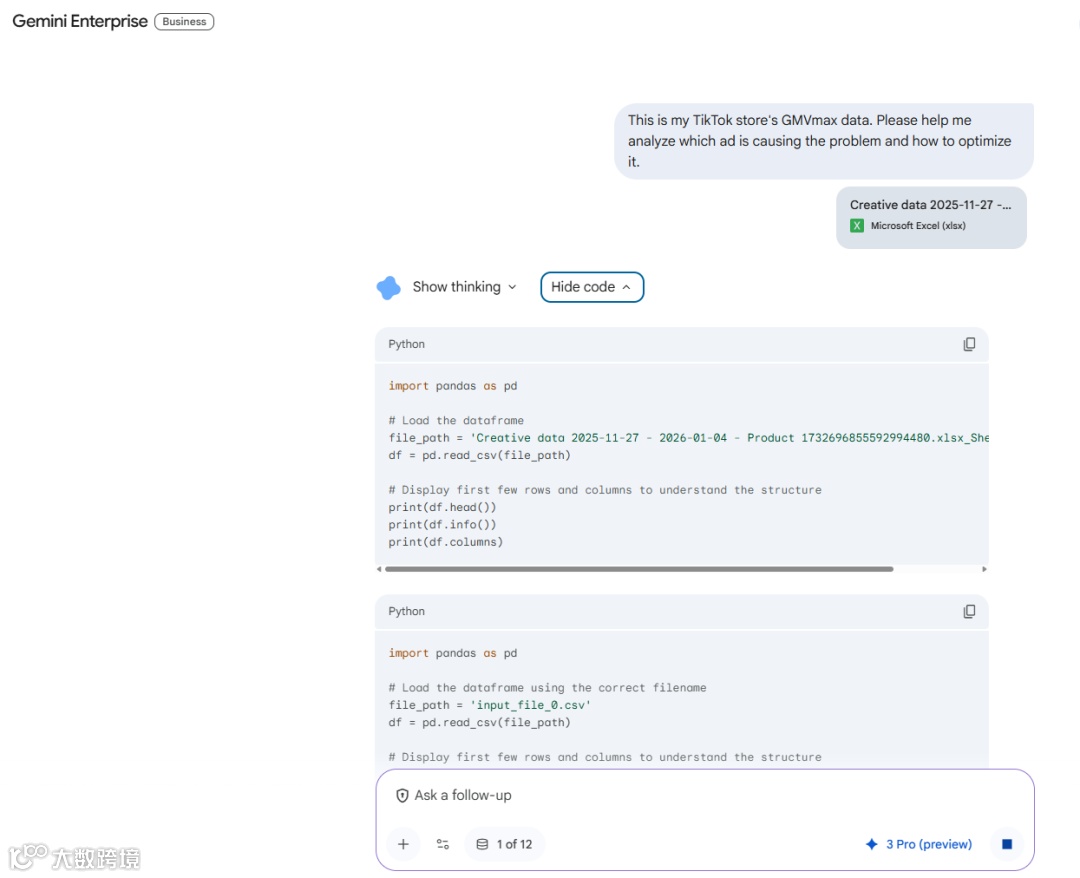Stop the response with the square button

(x=1007, y=844)
